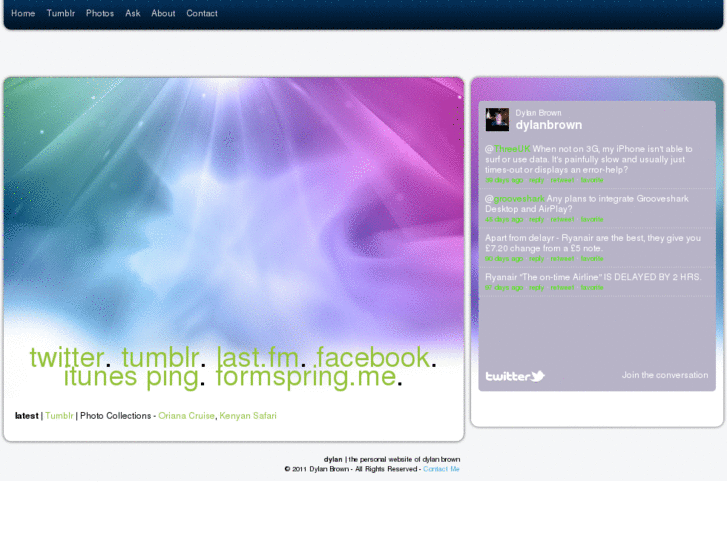The image size is (727, 545).
Task: Click the large twitter link
Action: pyautogui.click(x=67, y=358)
